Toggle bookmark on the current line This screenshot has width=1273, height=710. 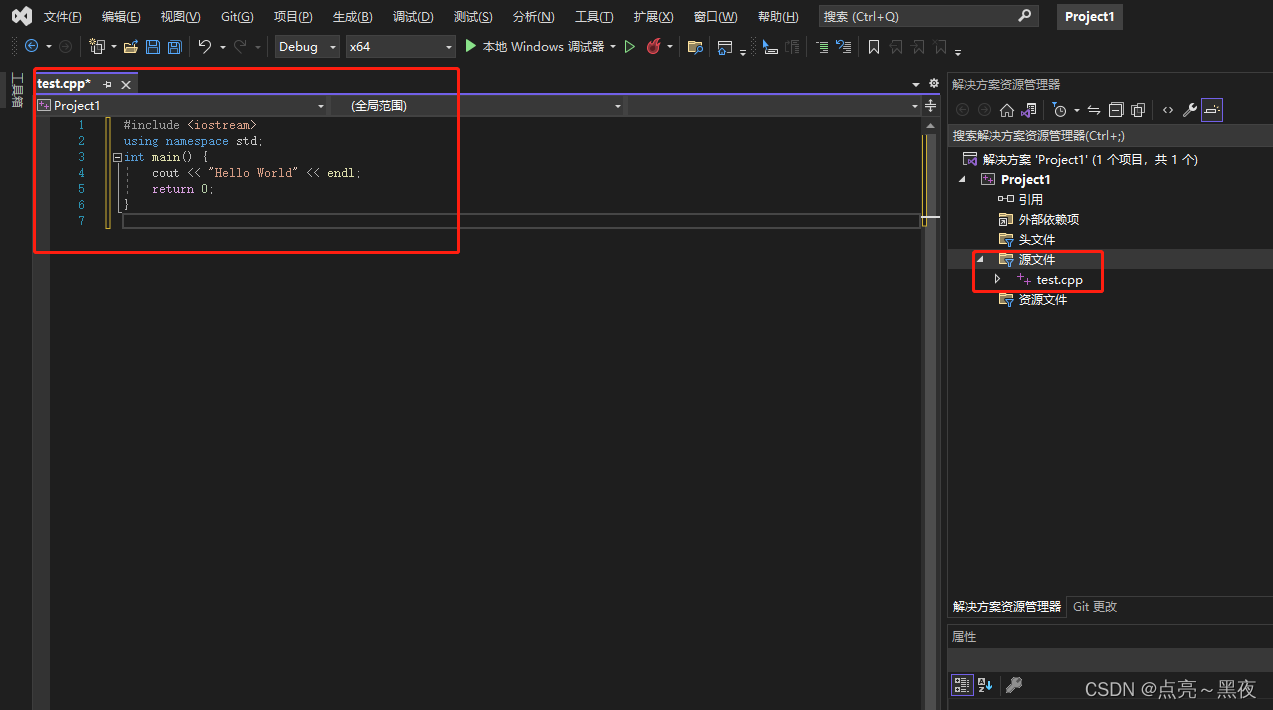pyautogui.click(x=874, y=47)
